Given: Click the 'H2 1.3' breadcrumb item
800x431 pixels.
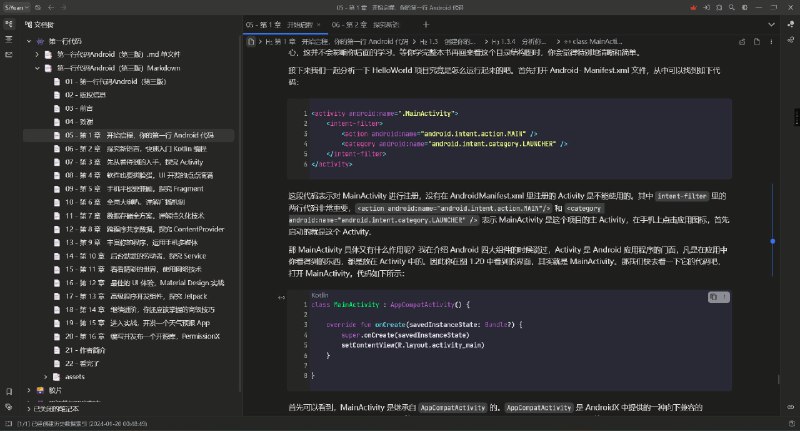Looking at the screenshot, I should tap(448, 42).
